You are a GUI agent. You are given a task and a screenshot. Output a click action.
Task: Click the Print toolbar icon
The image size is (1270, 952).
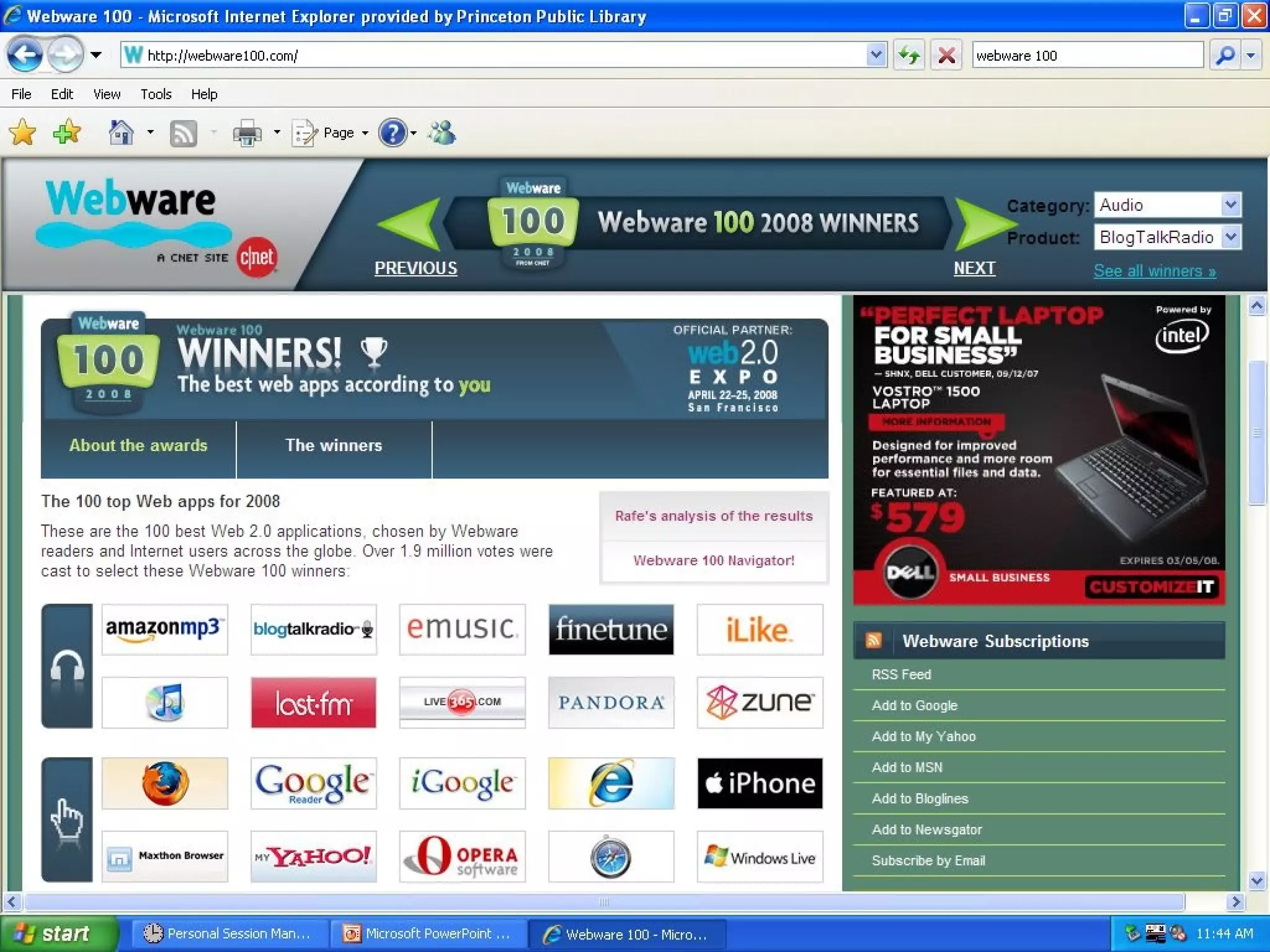pos(247,133)
